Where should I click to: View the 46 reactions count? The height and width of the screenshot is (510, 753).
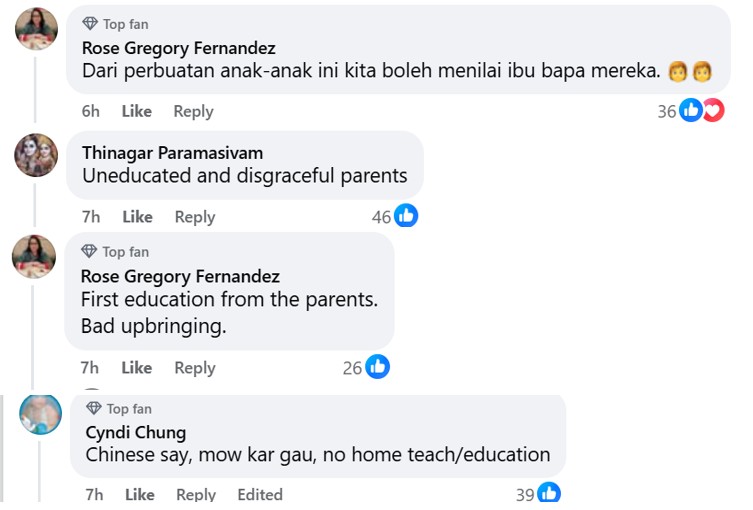[381, 217]
